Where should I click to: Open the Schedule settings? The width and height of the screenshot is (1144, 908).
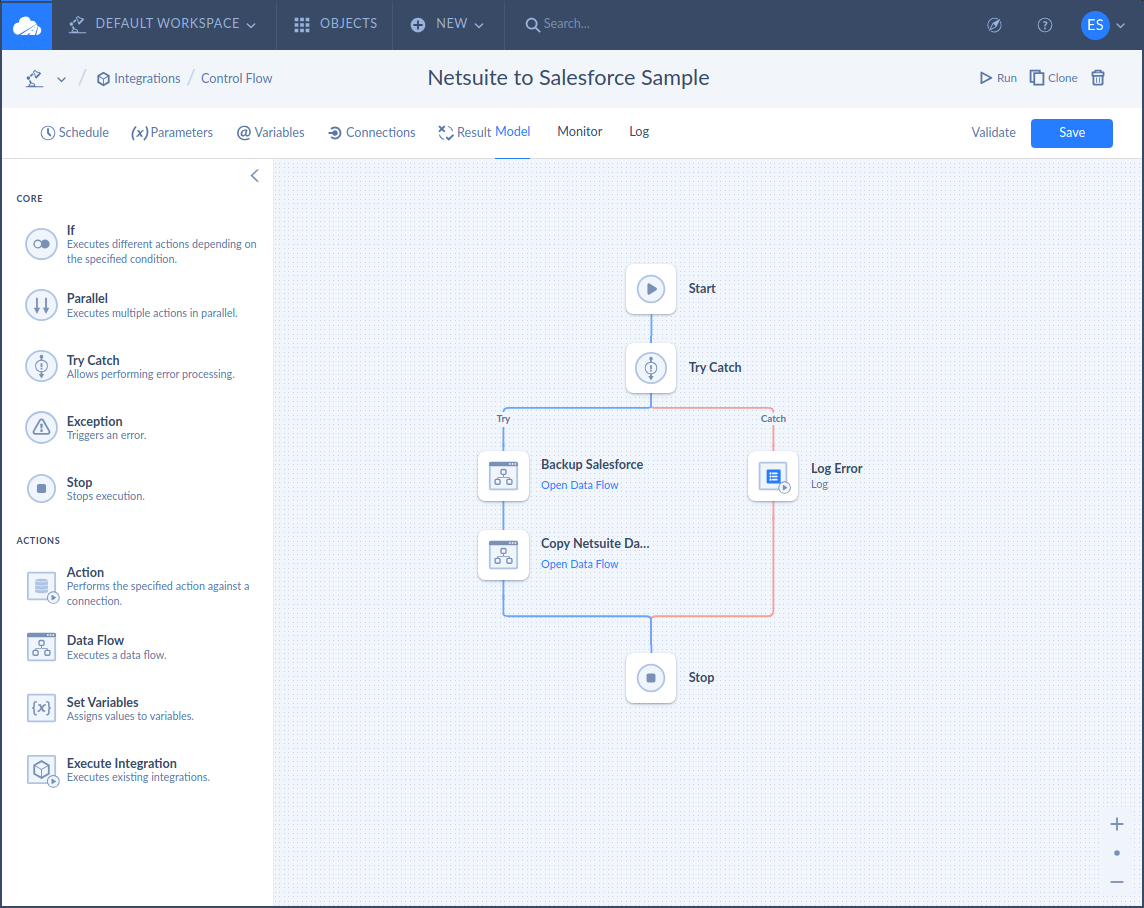click(x=74, y=133)
